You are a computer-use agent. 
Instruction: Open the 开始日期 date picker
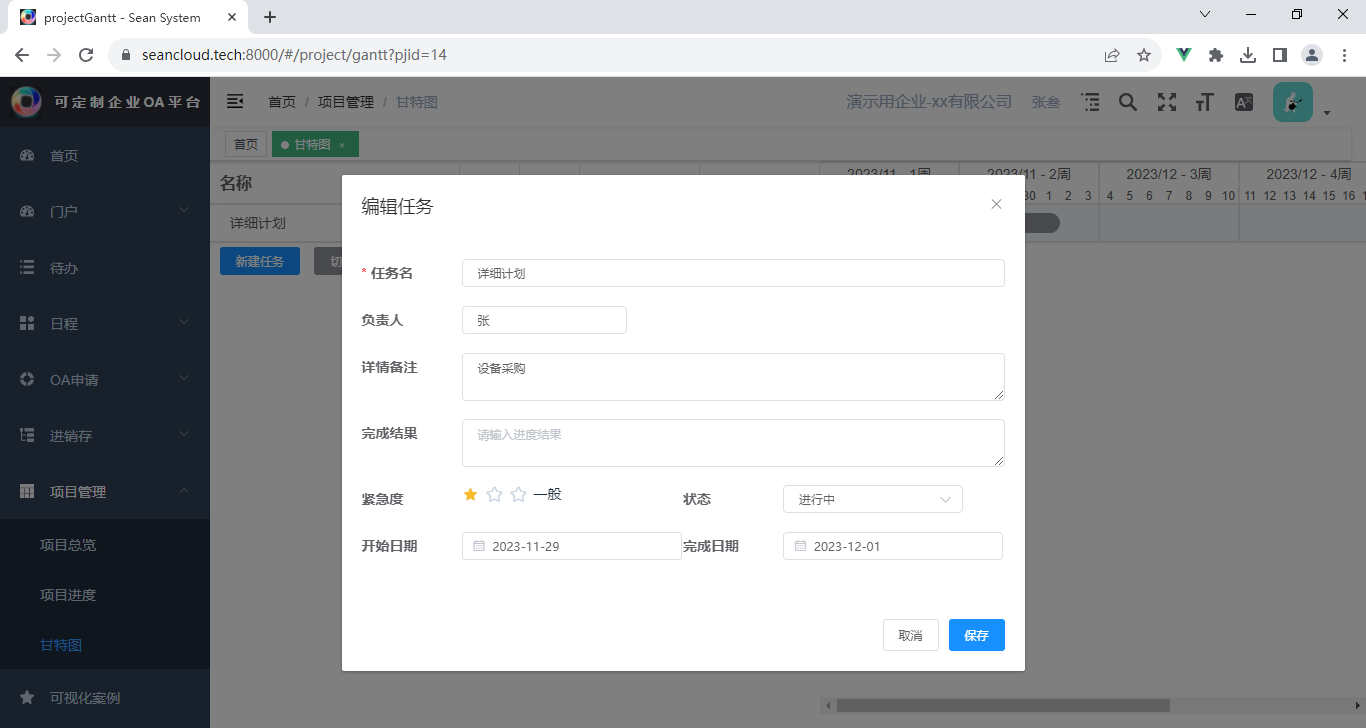pyautogui.click(x=572, y=546)
